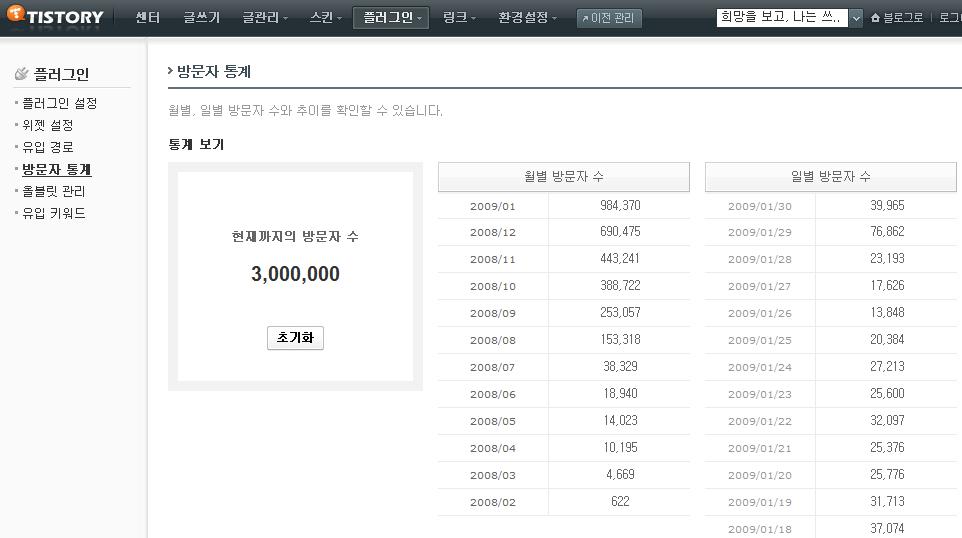Click the 현재까지의 방문자 수 label
Image resolution: width=962 pixels, height=538 pixels.
click(295, 237)
